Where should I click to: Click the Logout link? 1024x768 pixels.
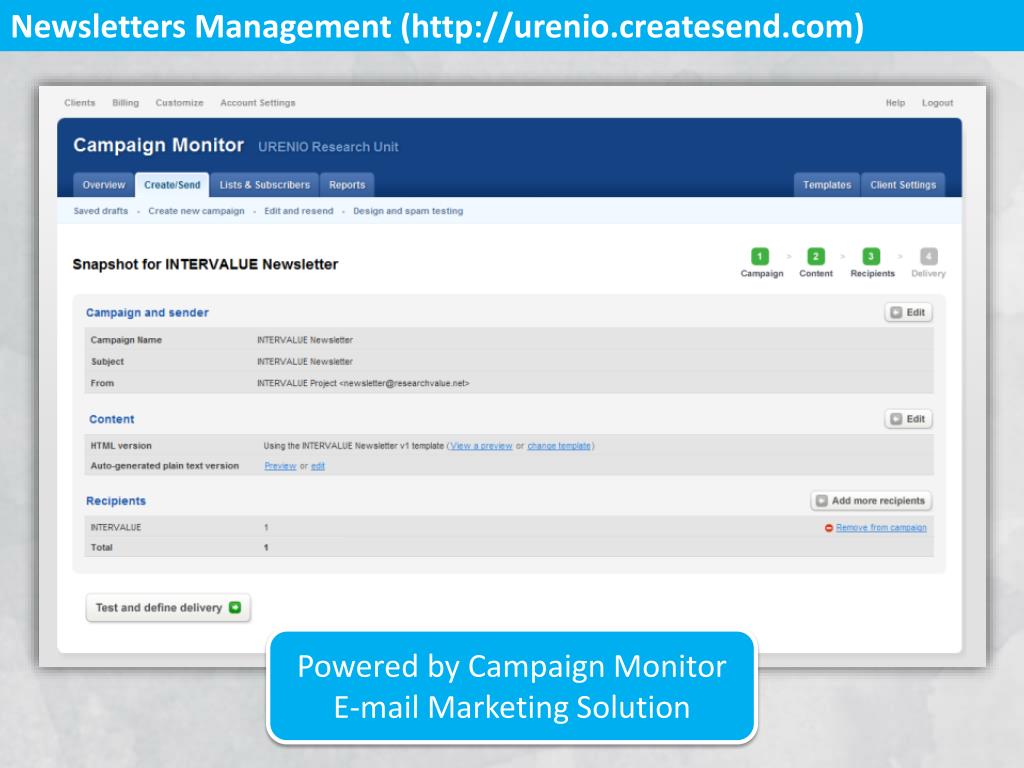tap(937, 103)
